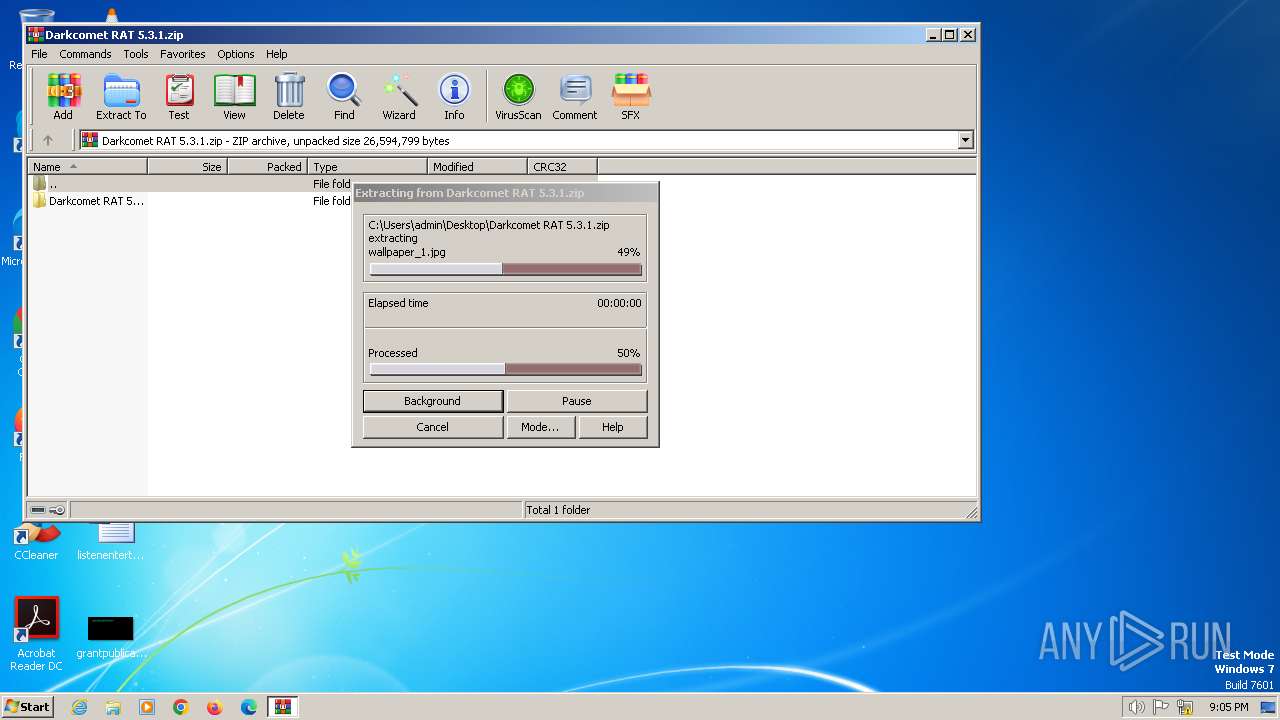Screen dimensions: 1280x720
Task: Sort by Modified column header
Action: click(478, 167)
